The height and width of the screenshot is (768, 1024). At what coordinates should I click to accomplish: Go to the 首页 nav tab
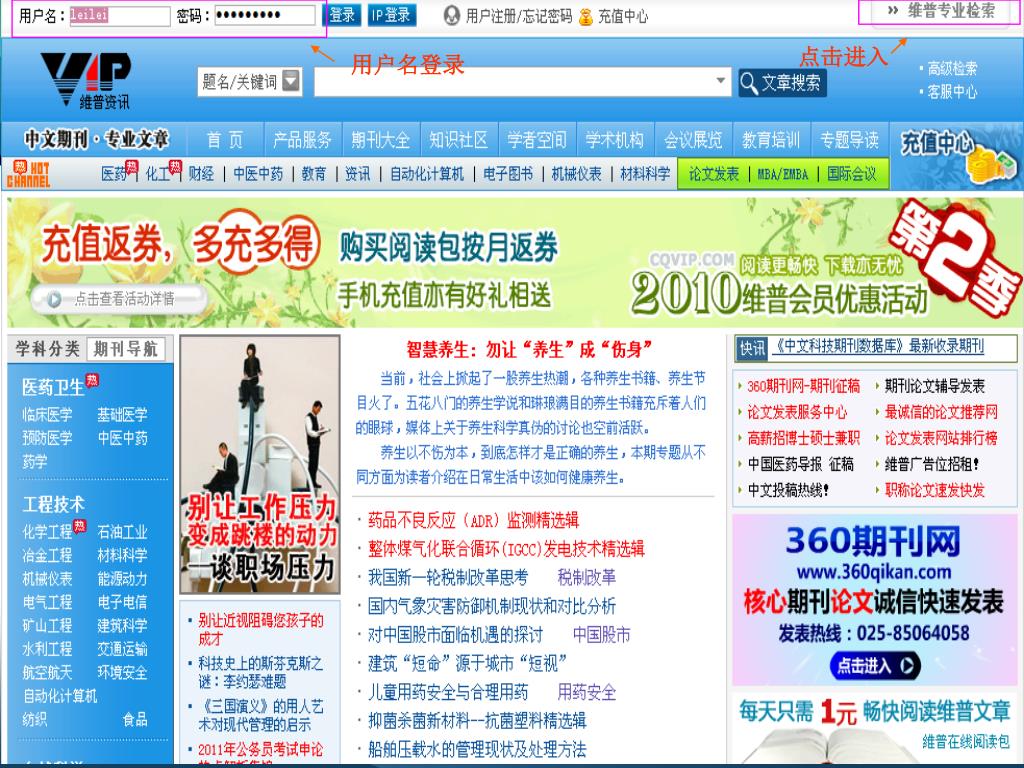(x=225, y=140)
